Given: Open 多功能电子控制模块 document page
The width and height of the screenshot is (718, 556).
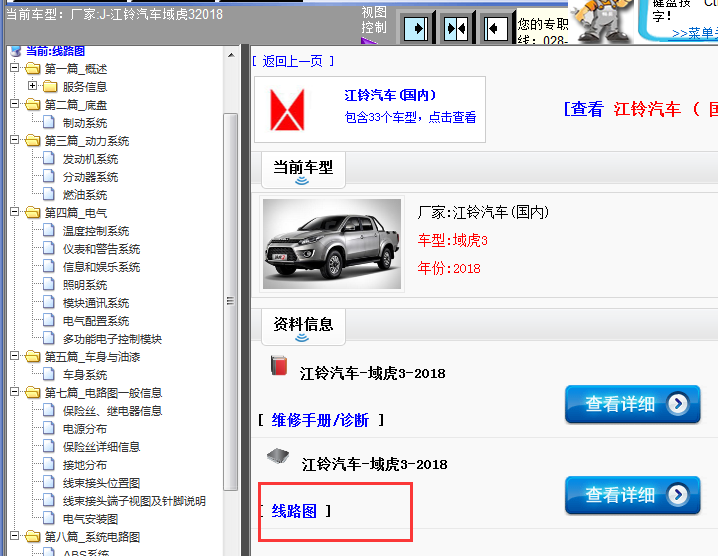Looking at the screenshot, I should (x=112, y=339).
